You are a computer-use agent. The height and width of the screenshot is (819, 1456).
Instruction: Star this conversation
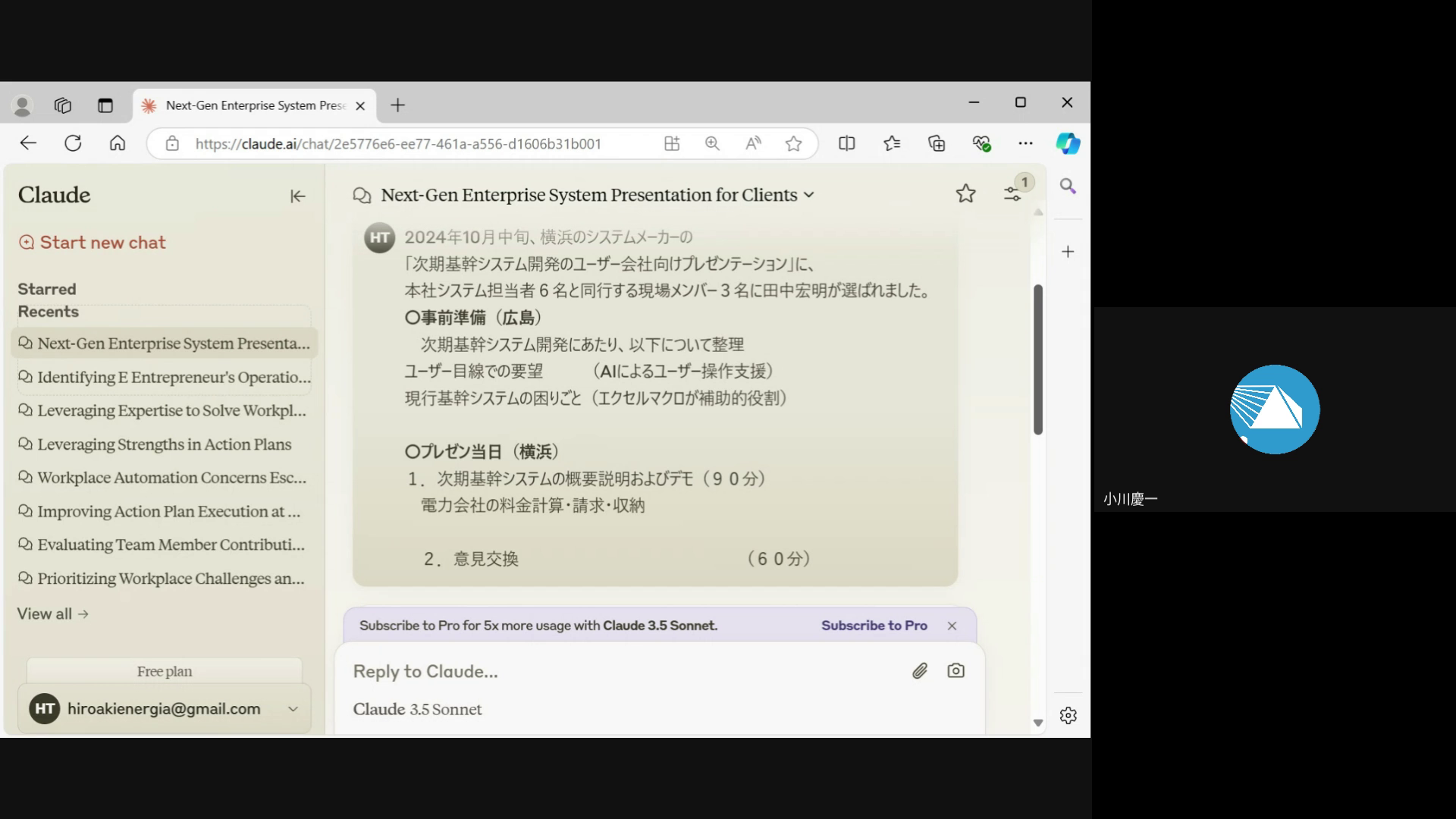tap(965, 194)
